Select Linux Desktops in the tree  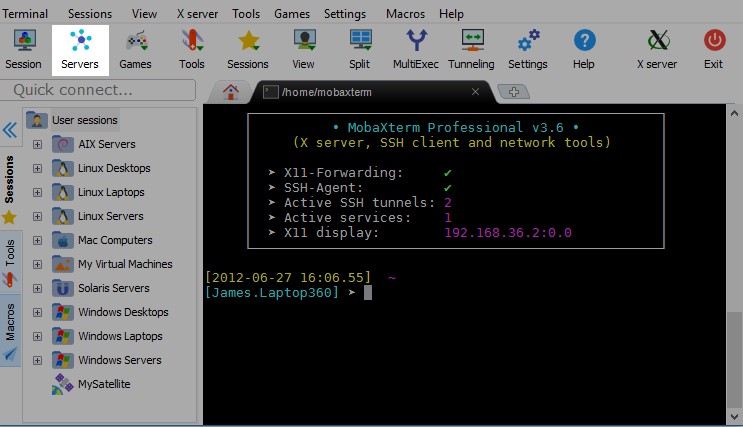(x=114, y=168)
